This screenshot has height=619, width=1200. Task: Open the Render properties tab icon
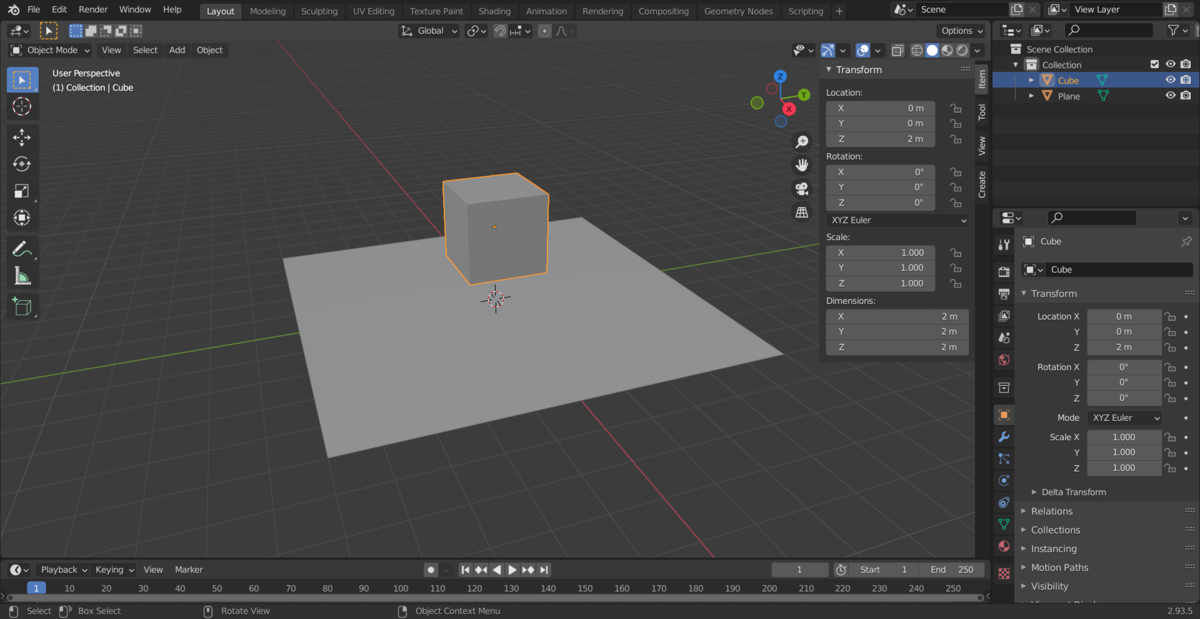point(1004,271)
